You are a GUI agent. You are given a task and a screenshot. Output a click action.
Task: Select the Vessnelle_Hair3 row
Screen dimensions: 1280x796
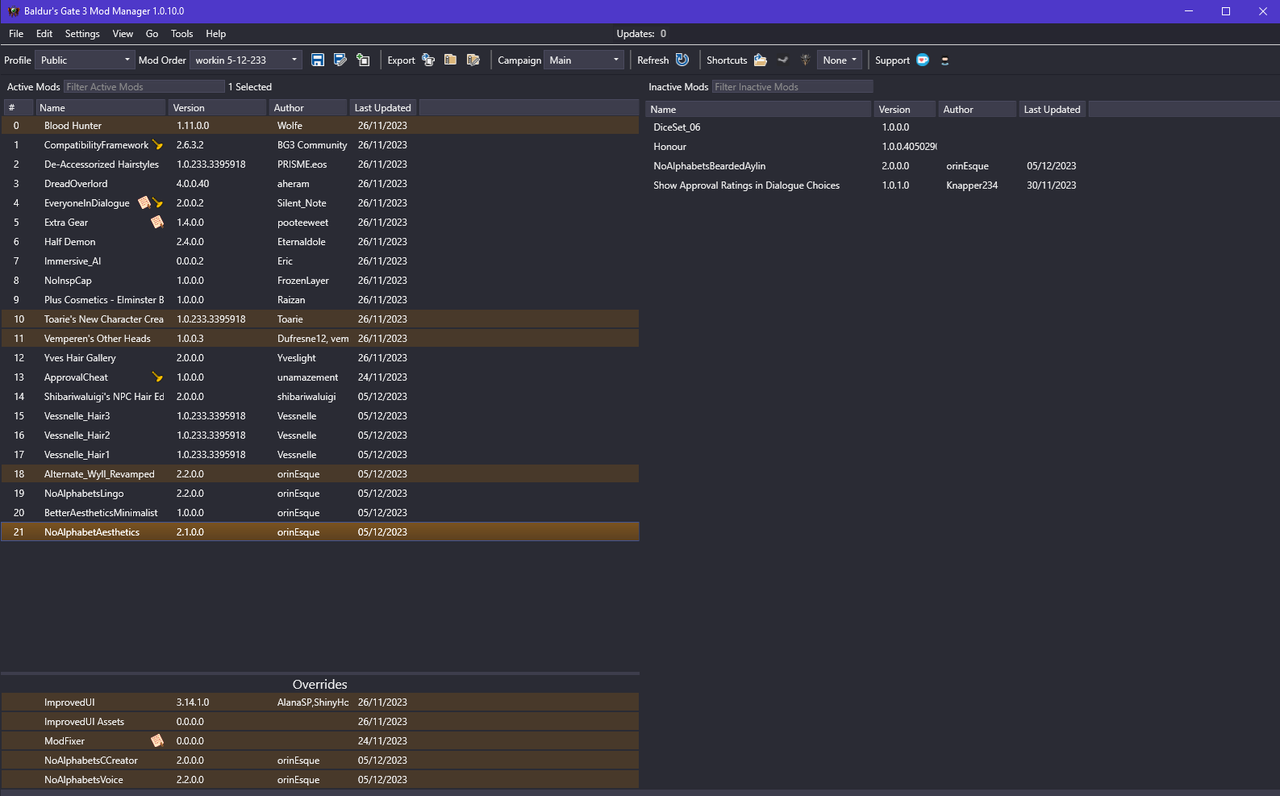point(320,416)
